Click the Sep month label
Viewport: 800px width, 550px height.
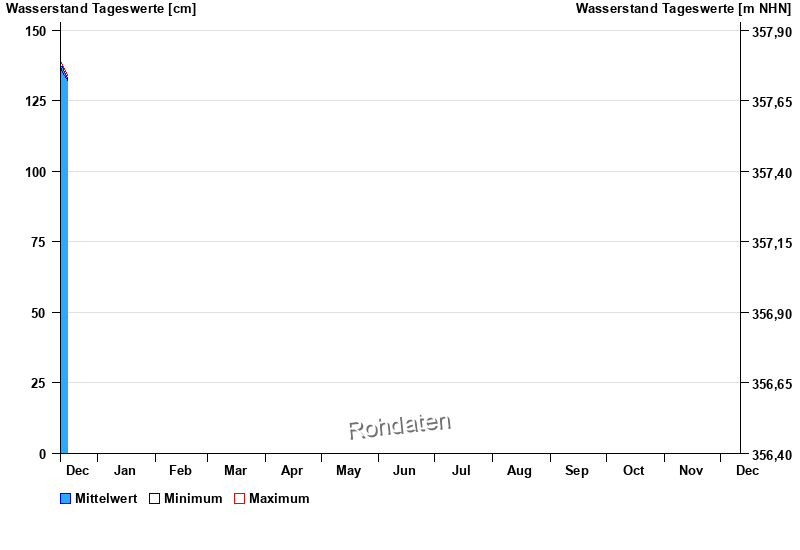click(577, 470)
